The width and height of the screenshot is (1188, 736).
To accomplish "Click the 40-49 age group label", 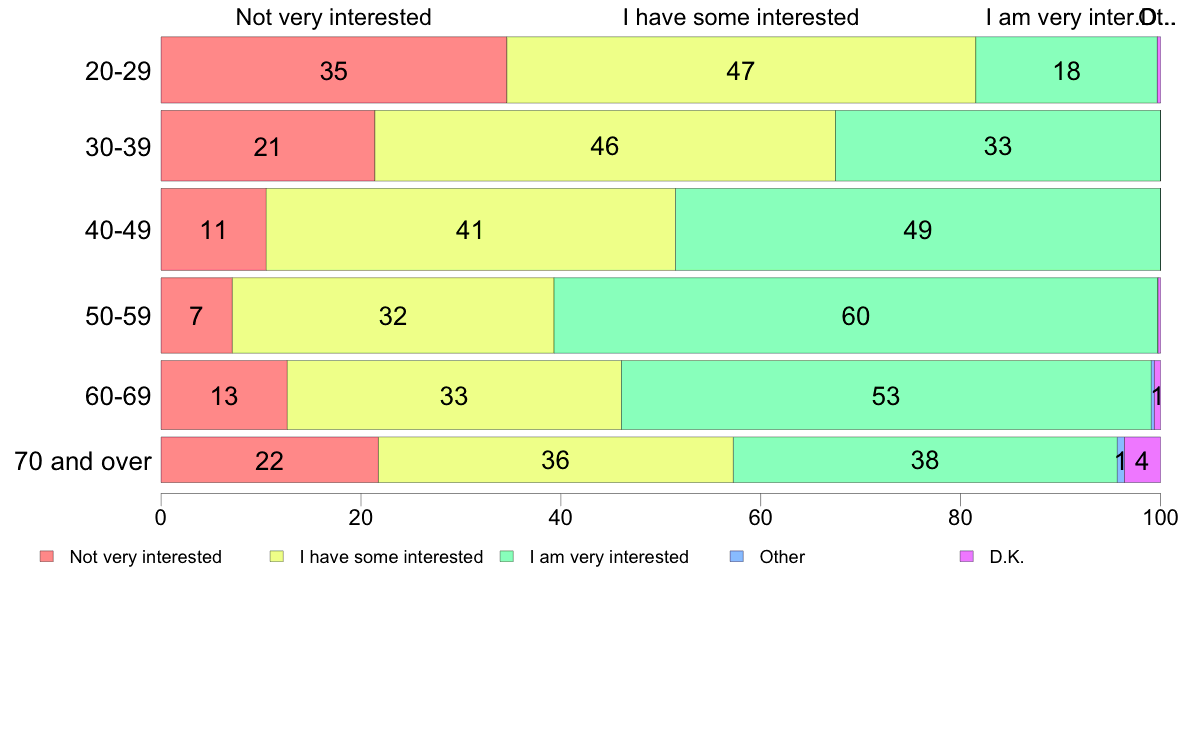I will pyautogui.click(x=118, y=230).
